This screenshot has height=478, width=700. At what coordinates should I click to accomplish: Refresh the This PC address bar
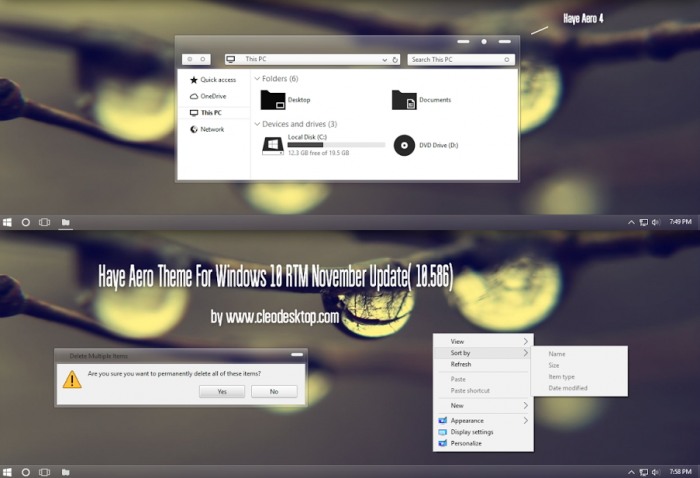click(x=395, y=60)
